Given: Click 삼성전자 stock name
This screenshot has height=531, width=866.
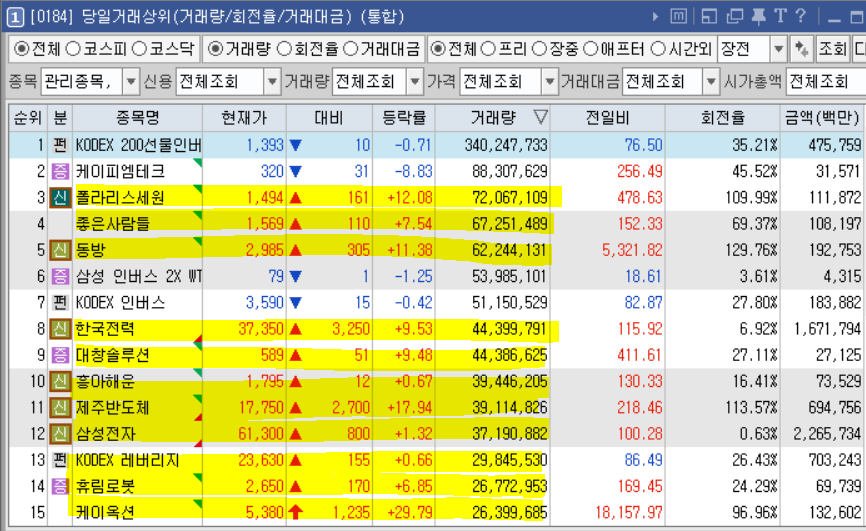Looking at the screenshot, I should pyautogui.click(x=105, y=434).
